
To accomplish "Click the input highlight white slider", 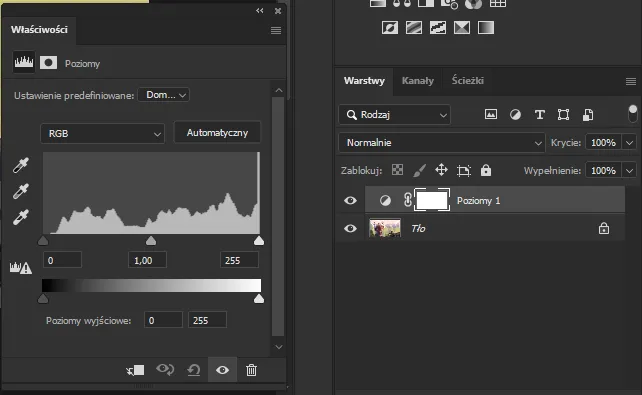I will (259, 240).
